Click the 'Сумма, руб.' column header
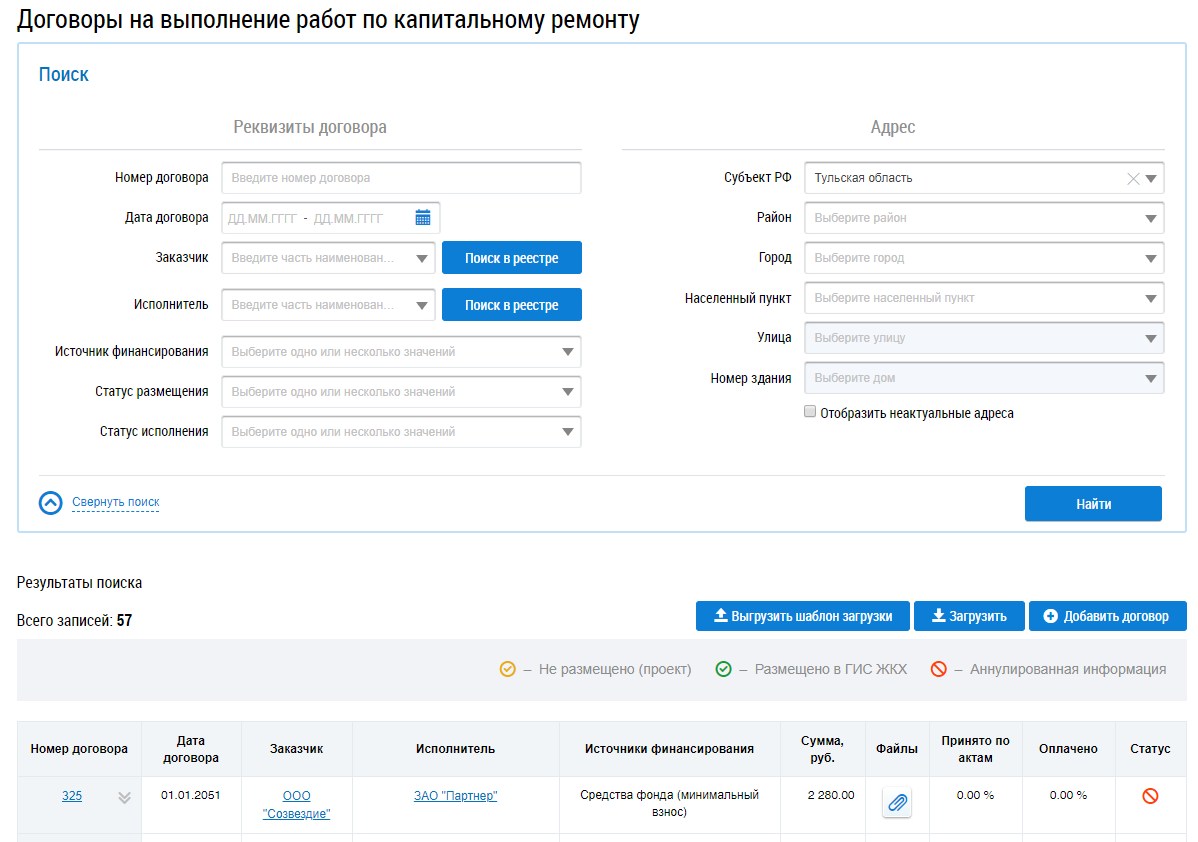The height and width of the screenshot is (842, 1198). 822,749
